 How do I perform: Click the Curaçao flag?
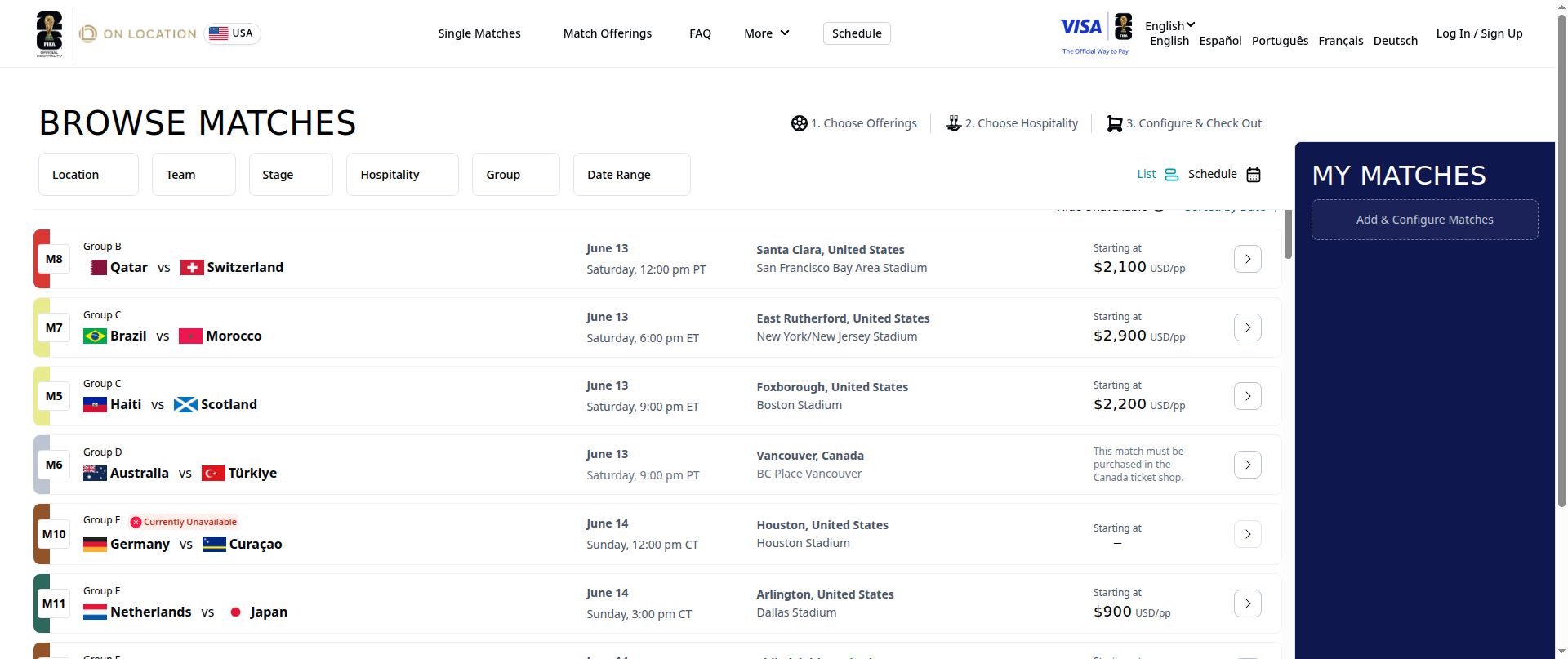[214, 544]
